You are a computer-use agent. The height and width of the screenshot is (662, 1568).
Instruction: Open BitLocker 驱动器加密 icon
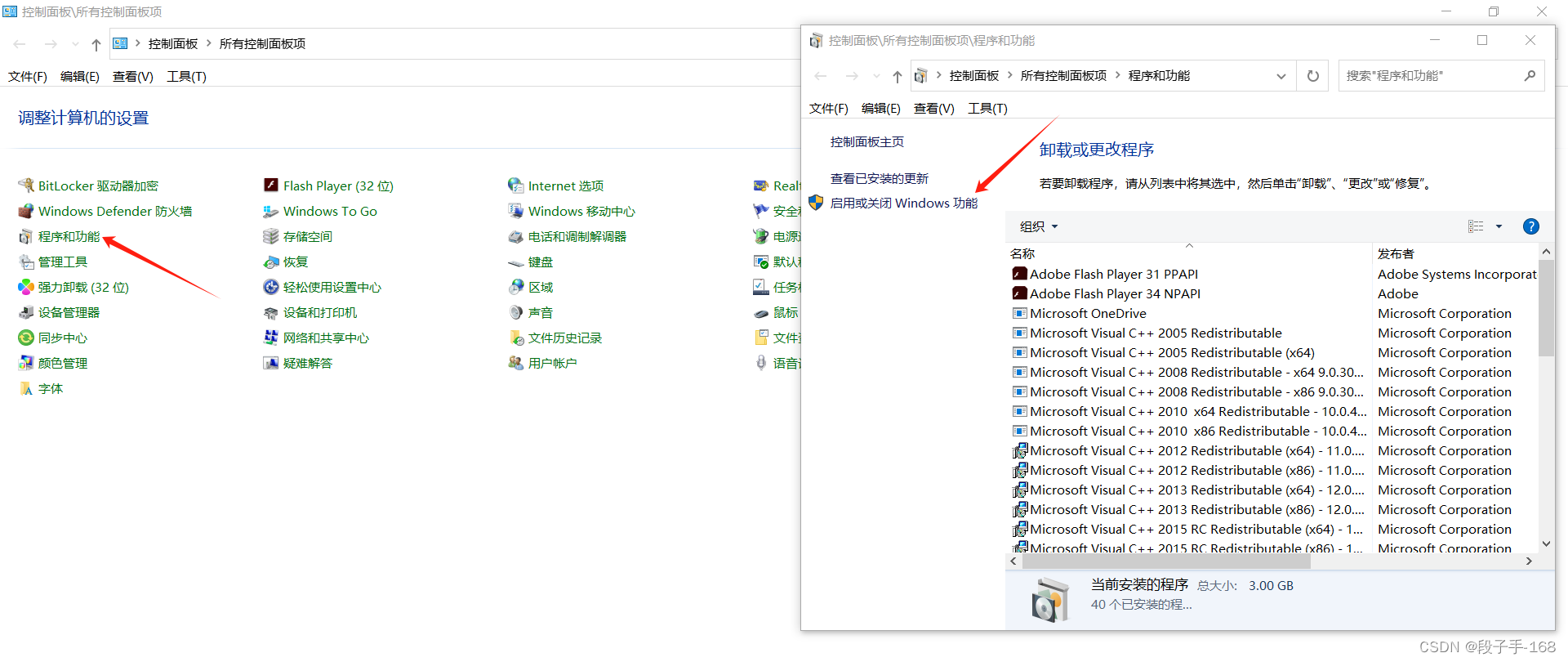pyautogui.click(x=26, y=186)
